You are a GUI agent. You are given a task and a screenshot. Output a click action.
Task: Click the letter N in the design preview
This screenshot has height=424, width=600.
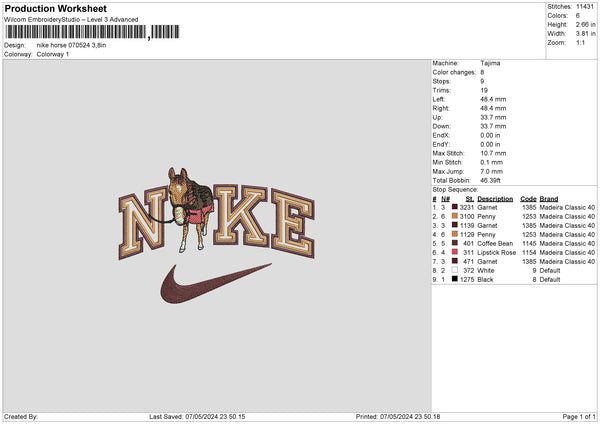tap(143, 223)
